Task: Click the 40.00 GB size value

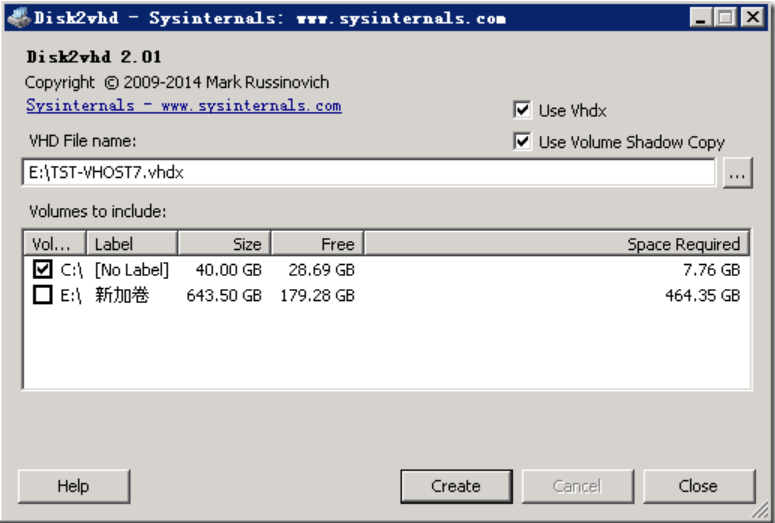Action: tap(228, 270)
